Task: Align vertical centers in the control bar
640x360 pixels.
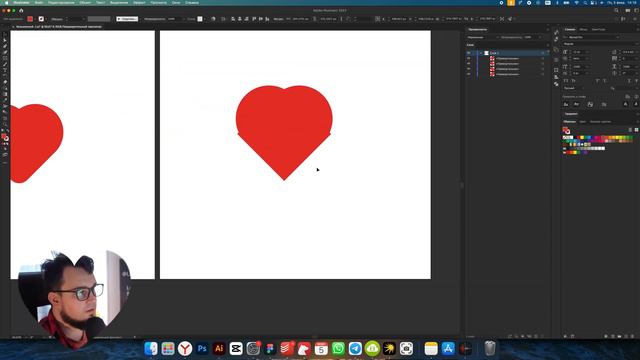Action: 260,19
